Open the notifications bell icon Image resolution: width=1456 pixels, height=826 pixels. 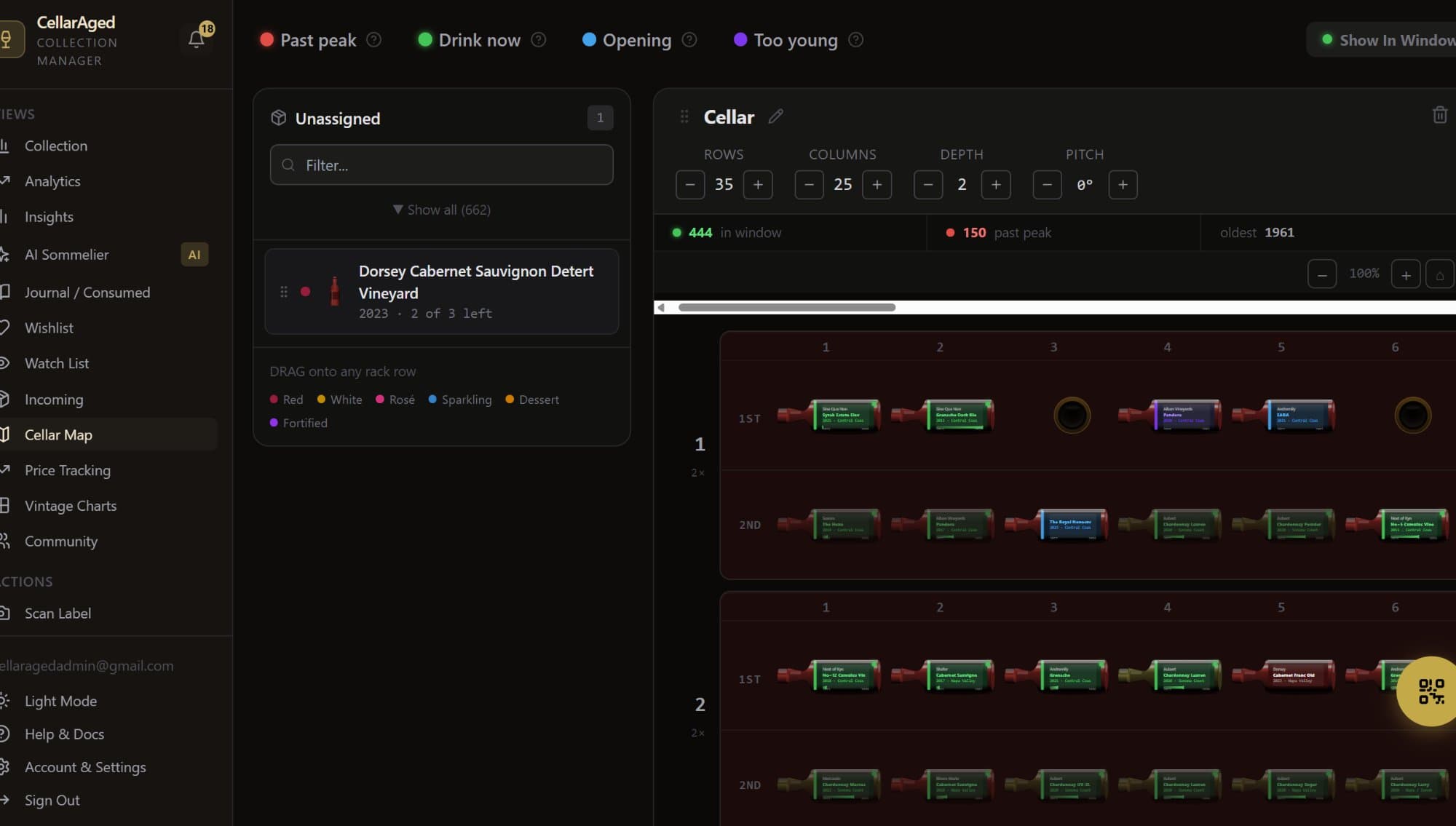(197, 39)
